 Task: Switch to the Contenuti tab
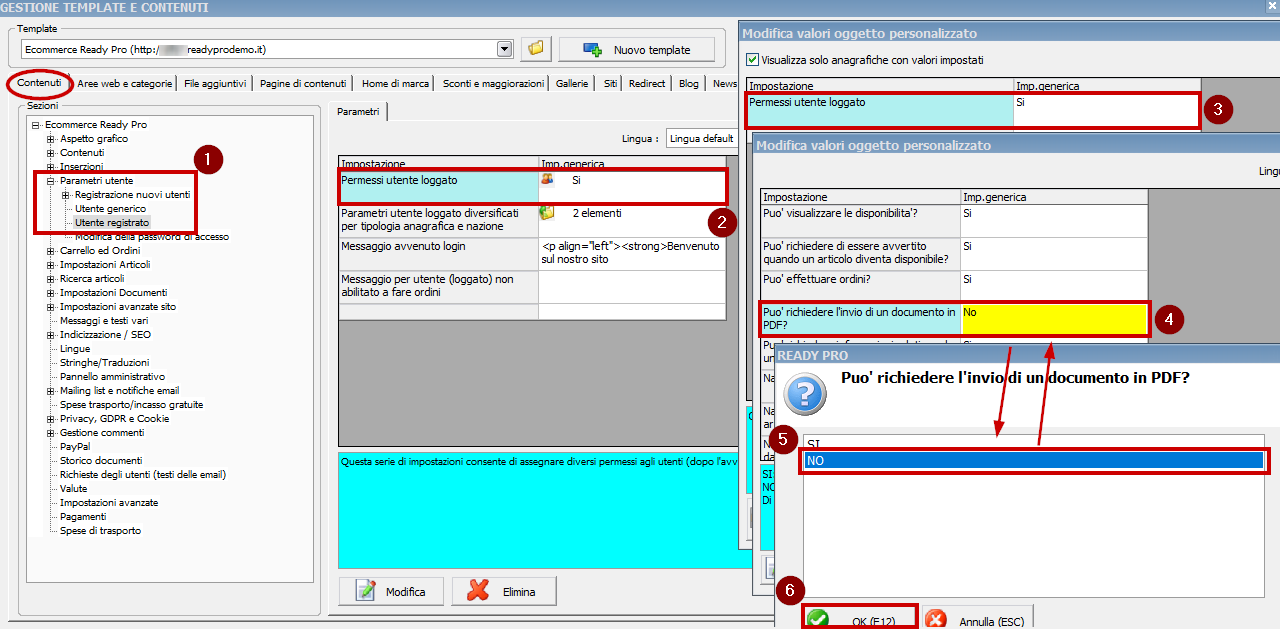(39, 83)
